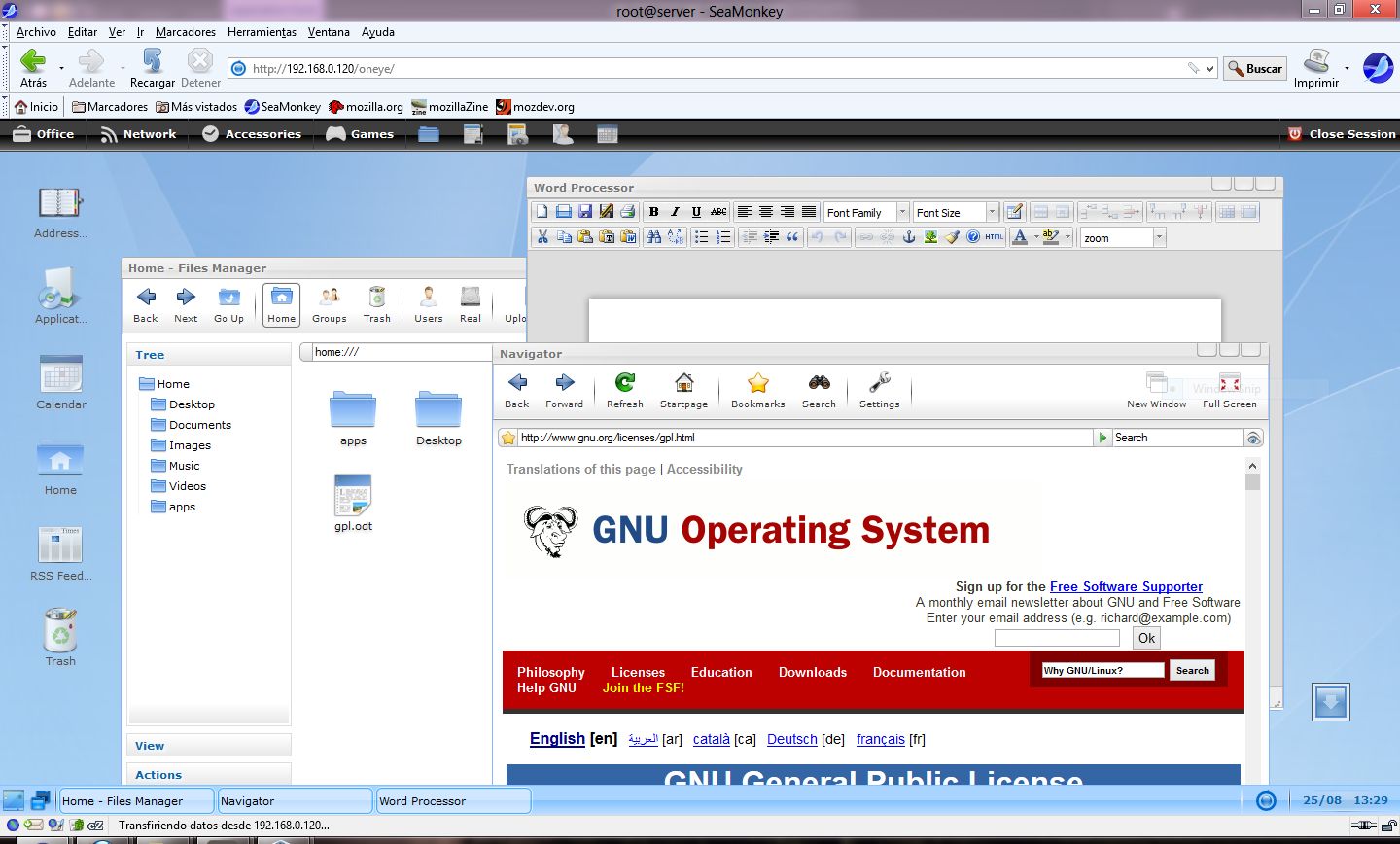Toggle underline formatting
Viewport: 1400px width, 844px height.
(x=694, y=212)
